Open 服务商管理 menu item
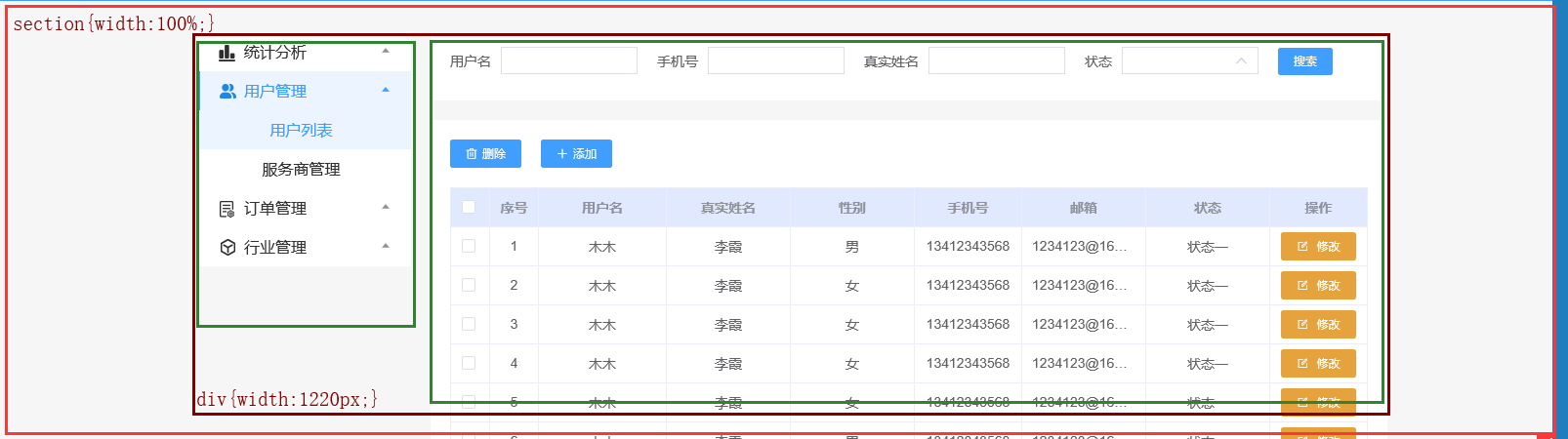The image size is (1568, 439). pyautogui.click(x=301, y=169)
